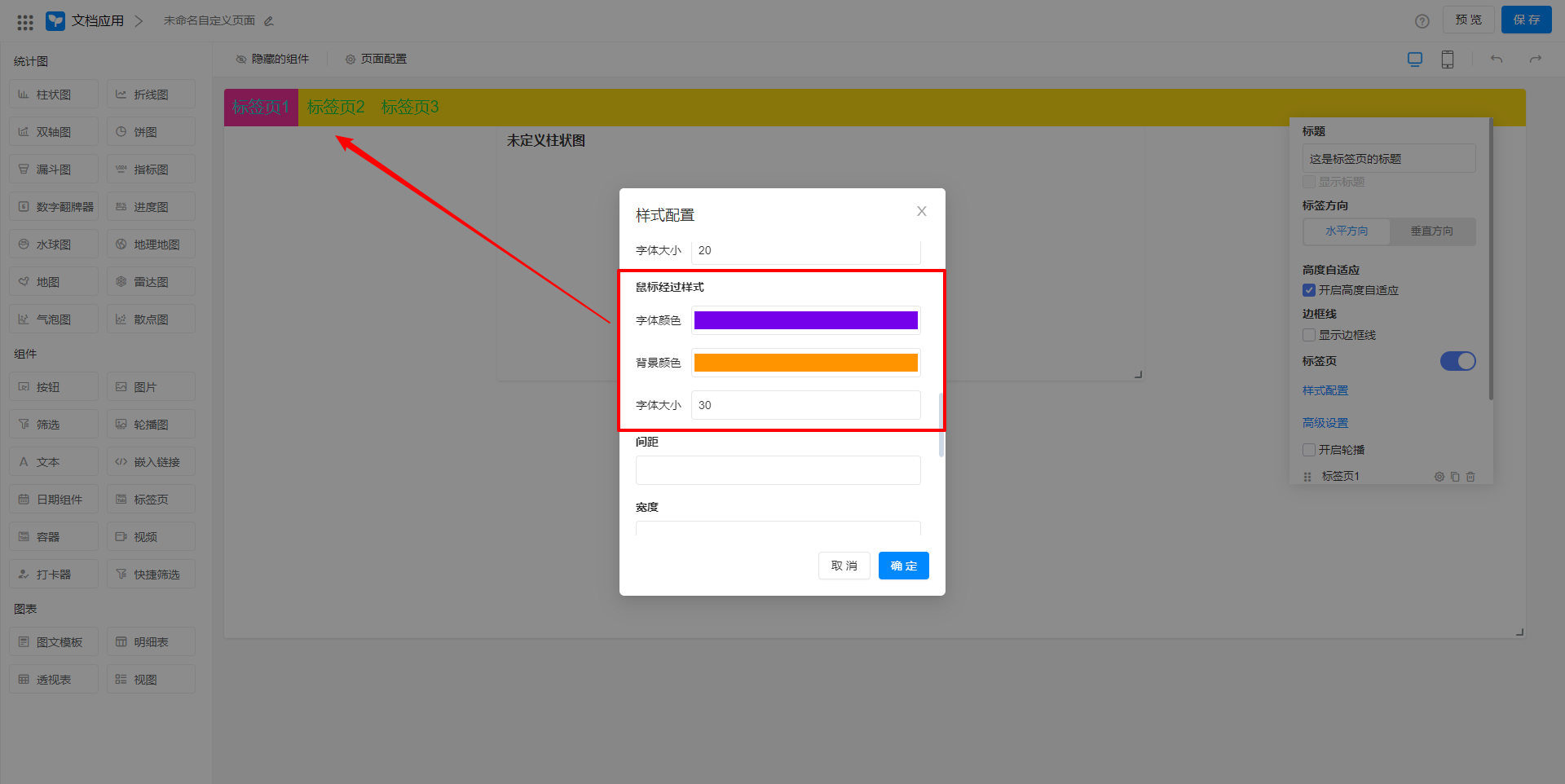Click the 确定 button in dialog

[x=903, y=566]
